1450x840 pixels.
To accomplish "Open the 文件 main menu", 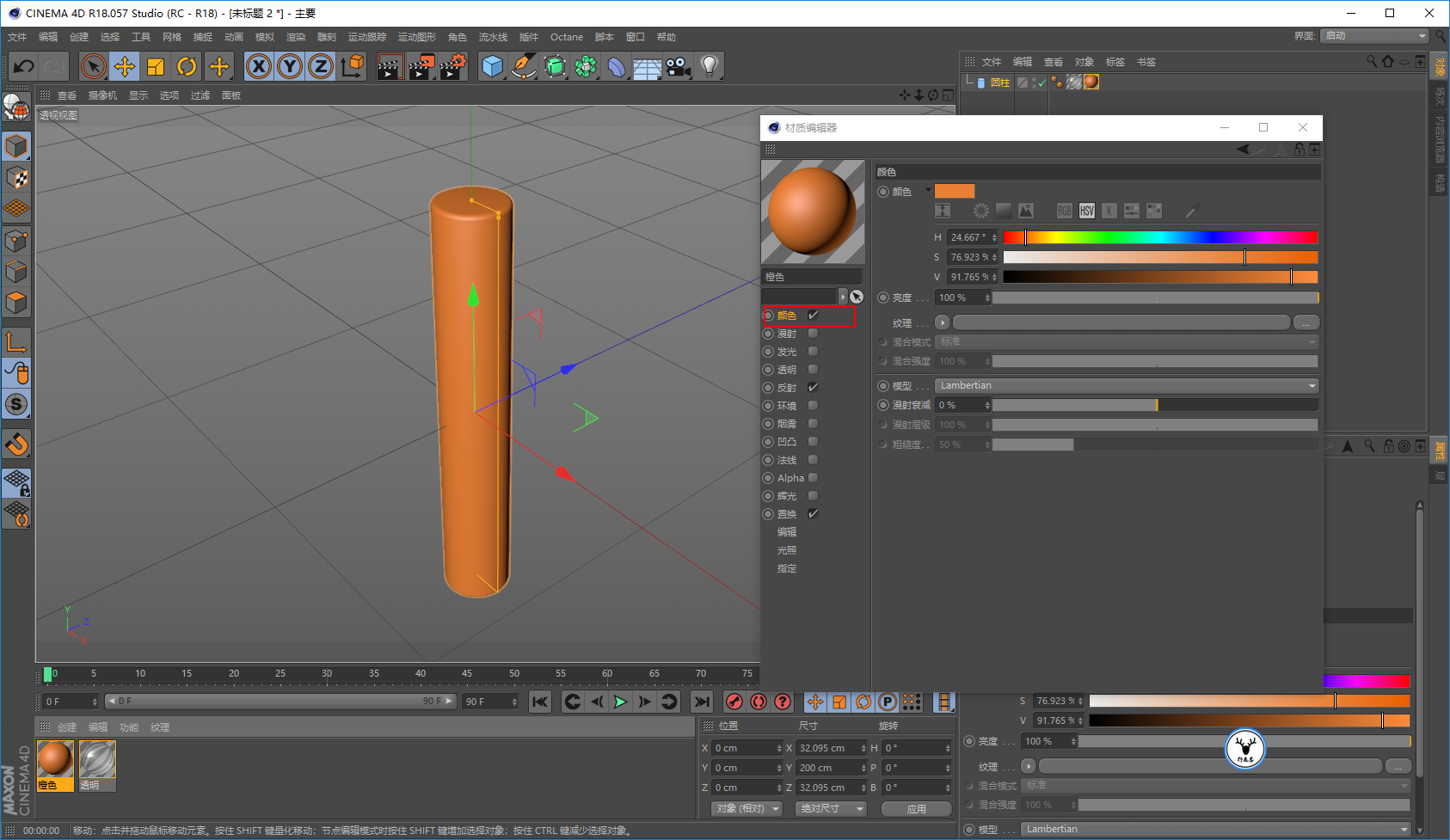I will 17,37.
